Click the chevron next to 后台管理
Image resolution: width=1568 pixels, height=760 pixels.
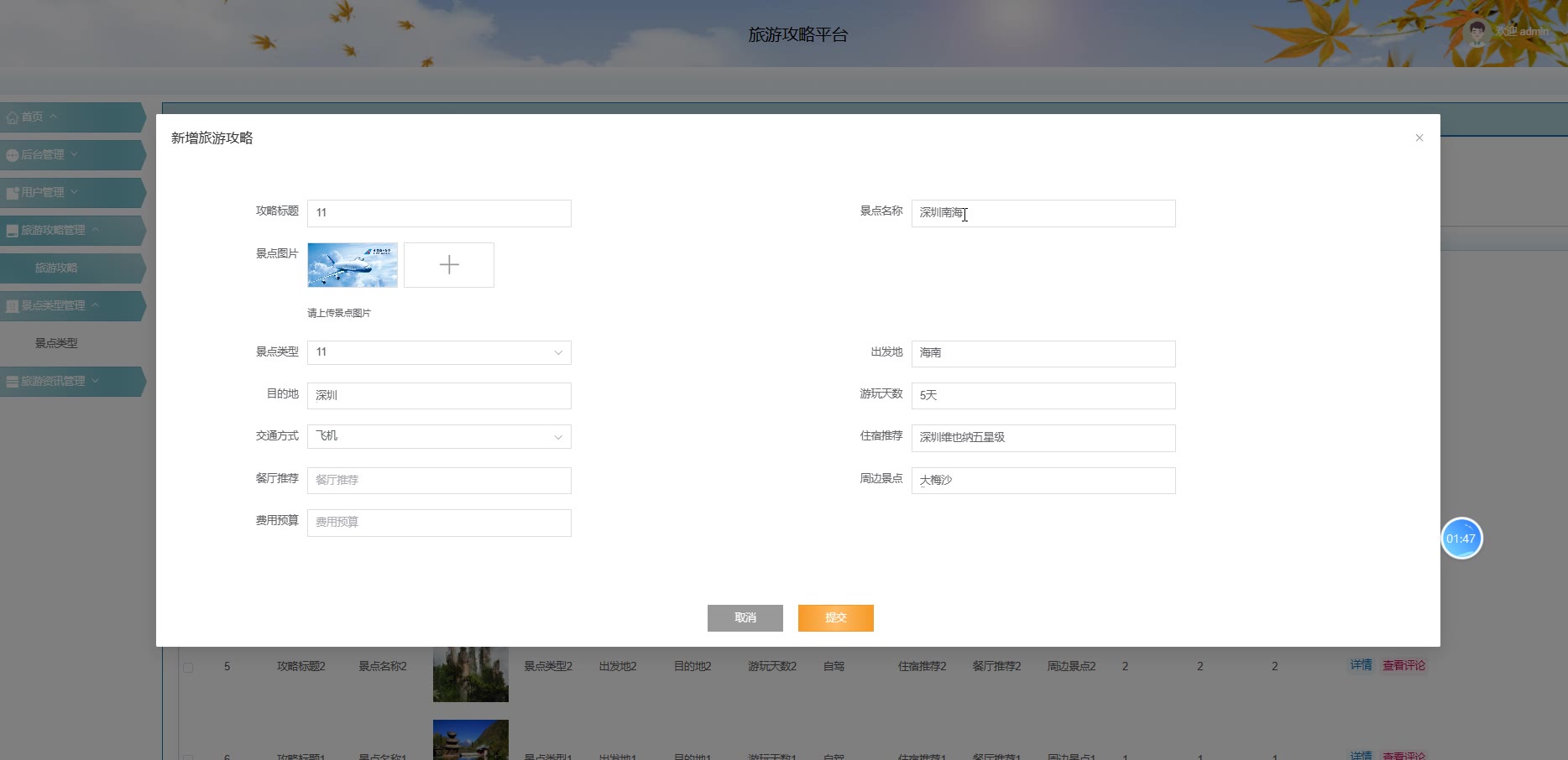pos(74,154)
